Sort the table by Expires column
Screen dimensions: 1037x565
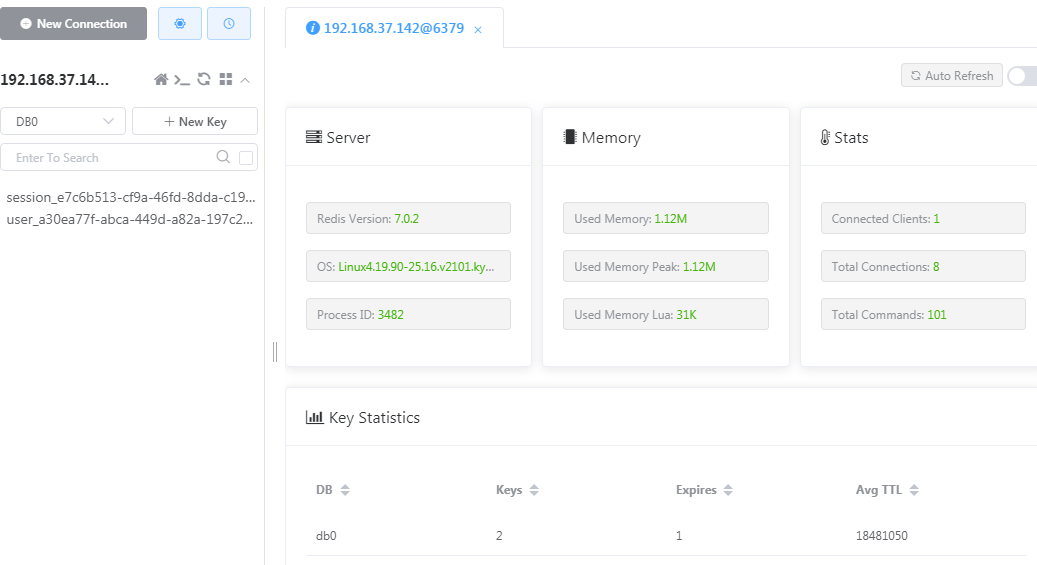point(727,490)
